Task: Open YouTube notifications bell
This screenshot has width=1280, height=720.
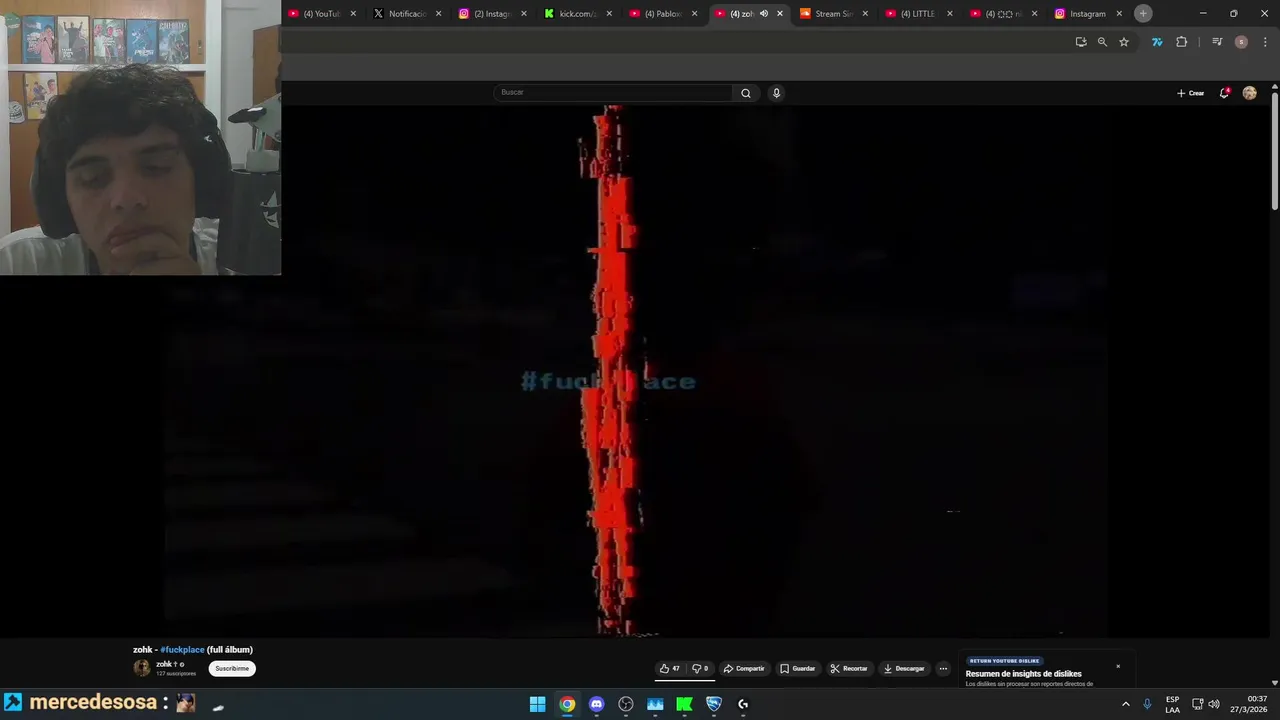Action: [1224, 93]
